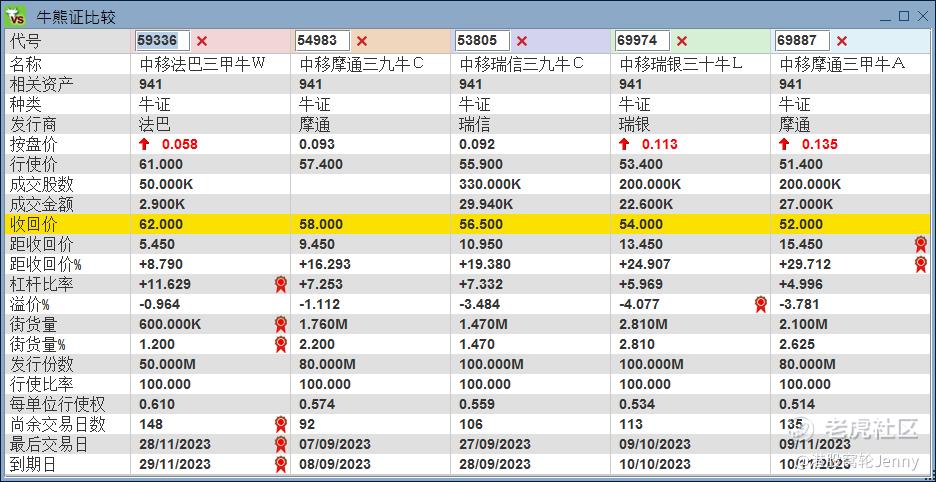
Task: Click the red up arrow beside price 0.113
Action: pyautogui.click(x=624, y=144)
